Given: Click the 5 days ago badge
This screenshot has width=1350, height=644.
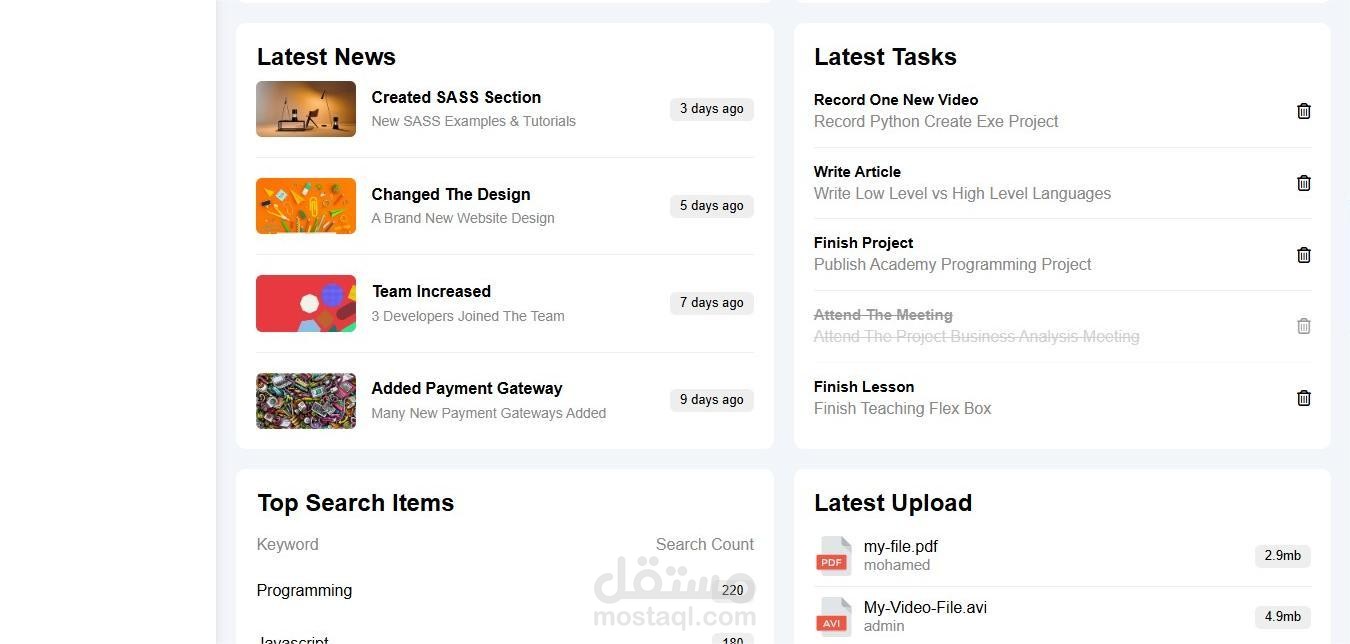Looking at the screenshot, I should [712, 206].
